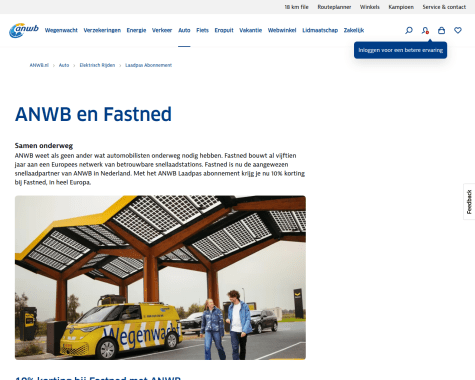
Task: Open the Routeplanner link
Action: 334,7
